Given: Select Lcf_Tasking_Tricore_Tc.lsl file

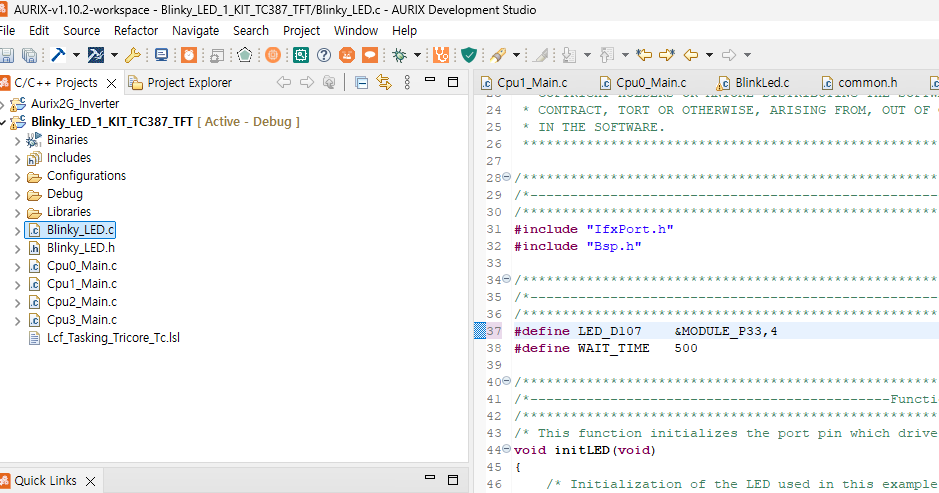Looking at the screenshot, I should coord(113,337).
